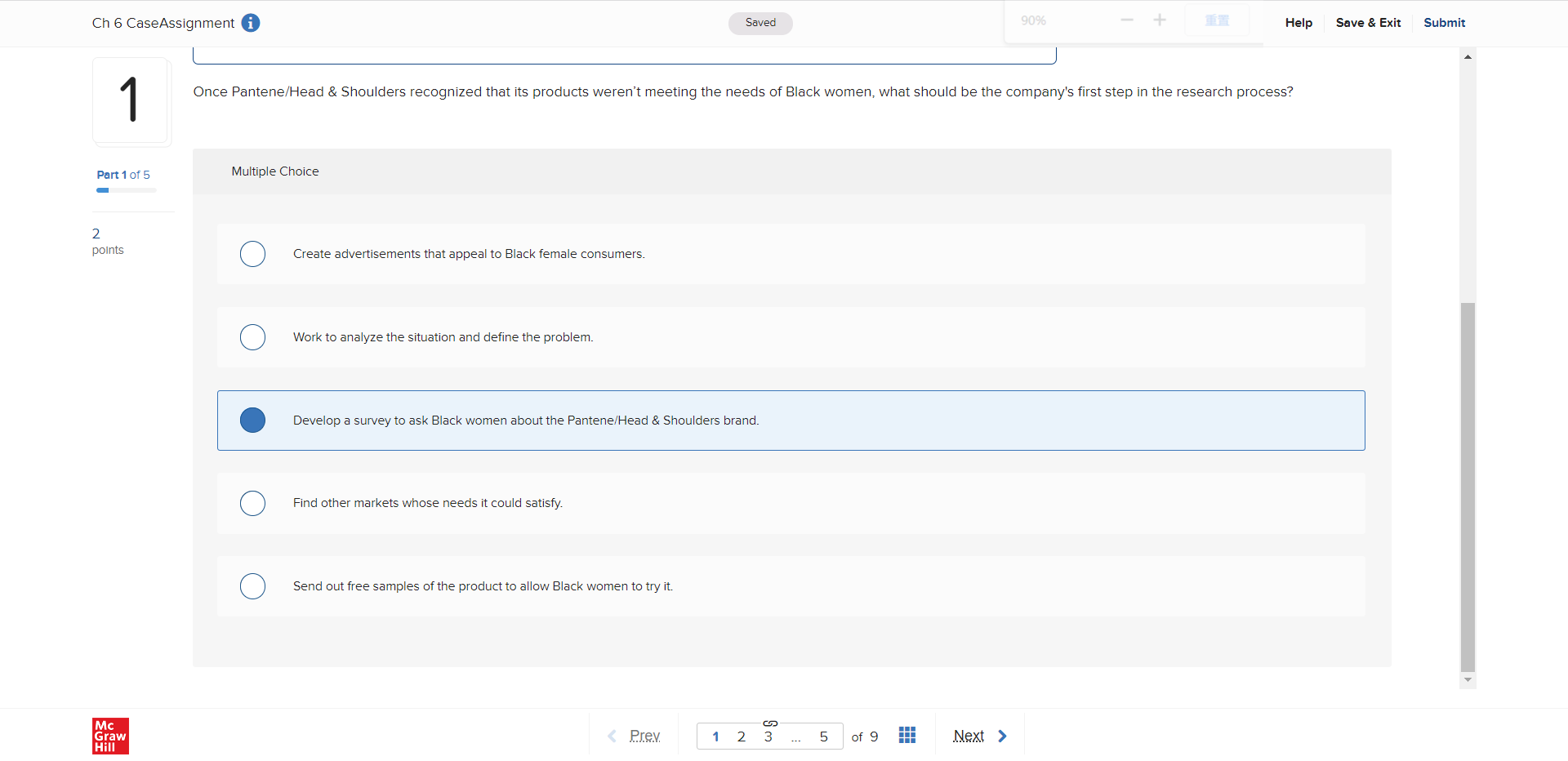Viewport: 1568px width, 761px height.
Task: Click the question text about Pantene/Head & Shoulders
Action: coord(743,91)
